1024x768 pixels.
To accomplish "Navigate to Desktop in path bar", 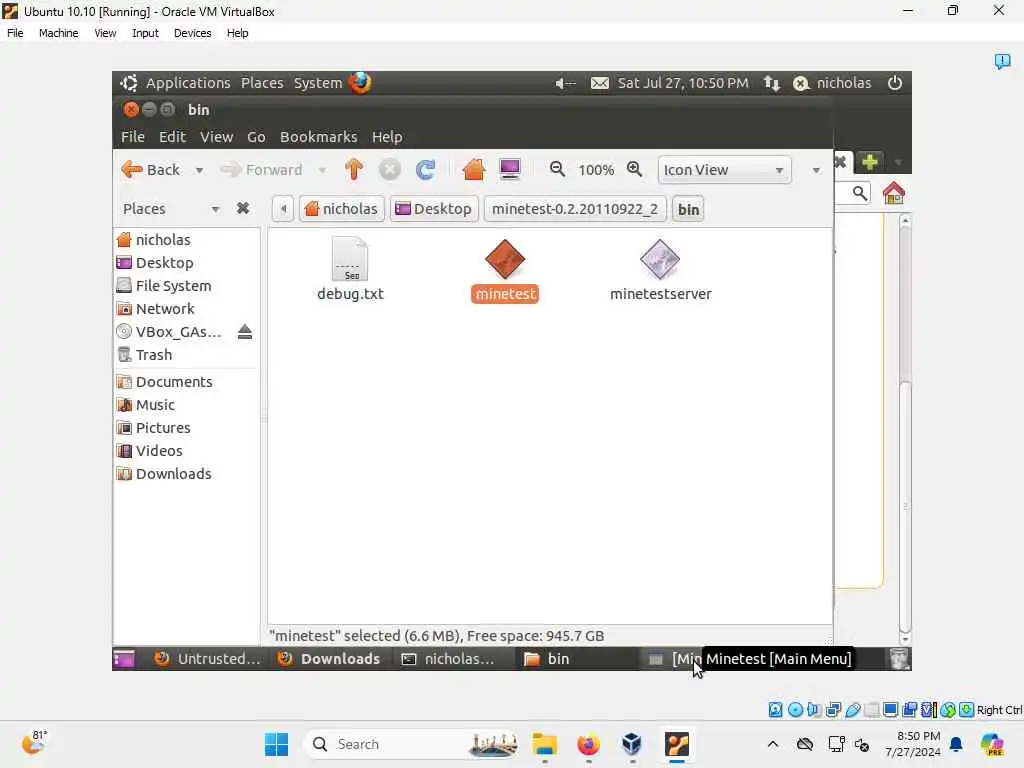I will [x=434, y=209].
